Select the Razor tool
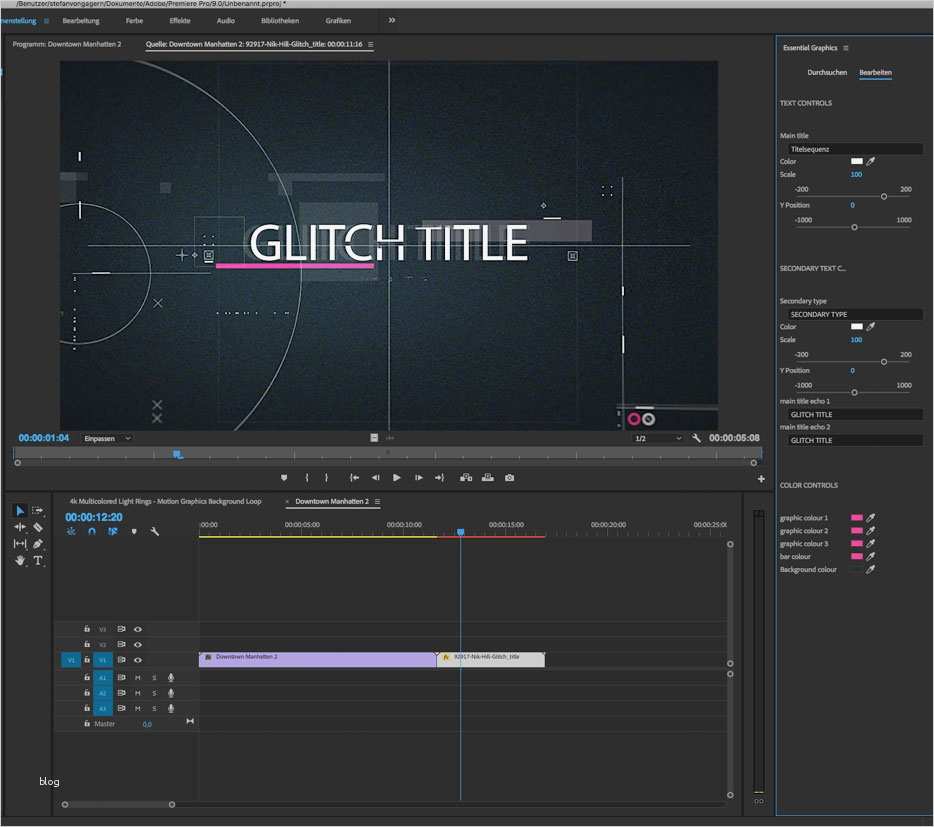Screen dimensions: 934x827 point(38,527)
